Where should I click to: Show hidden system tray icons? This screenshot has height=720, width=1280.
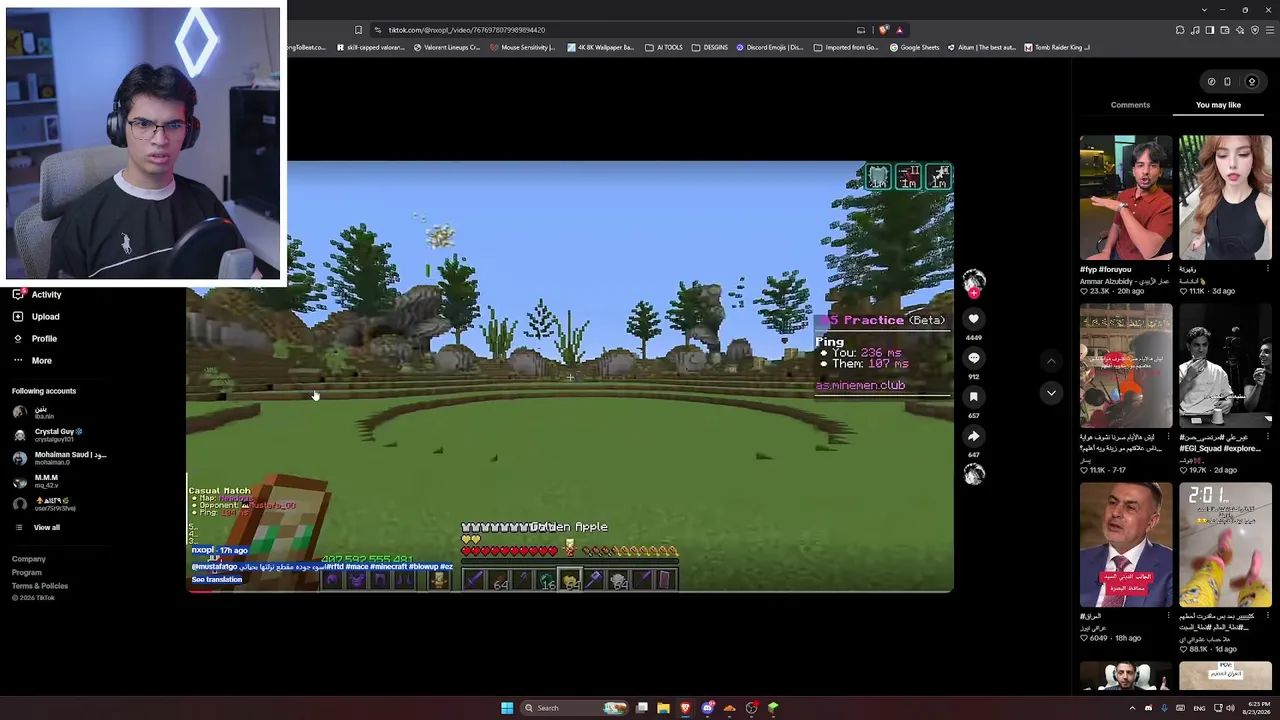pyautogui.click(x=1132, y=708)
